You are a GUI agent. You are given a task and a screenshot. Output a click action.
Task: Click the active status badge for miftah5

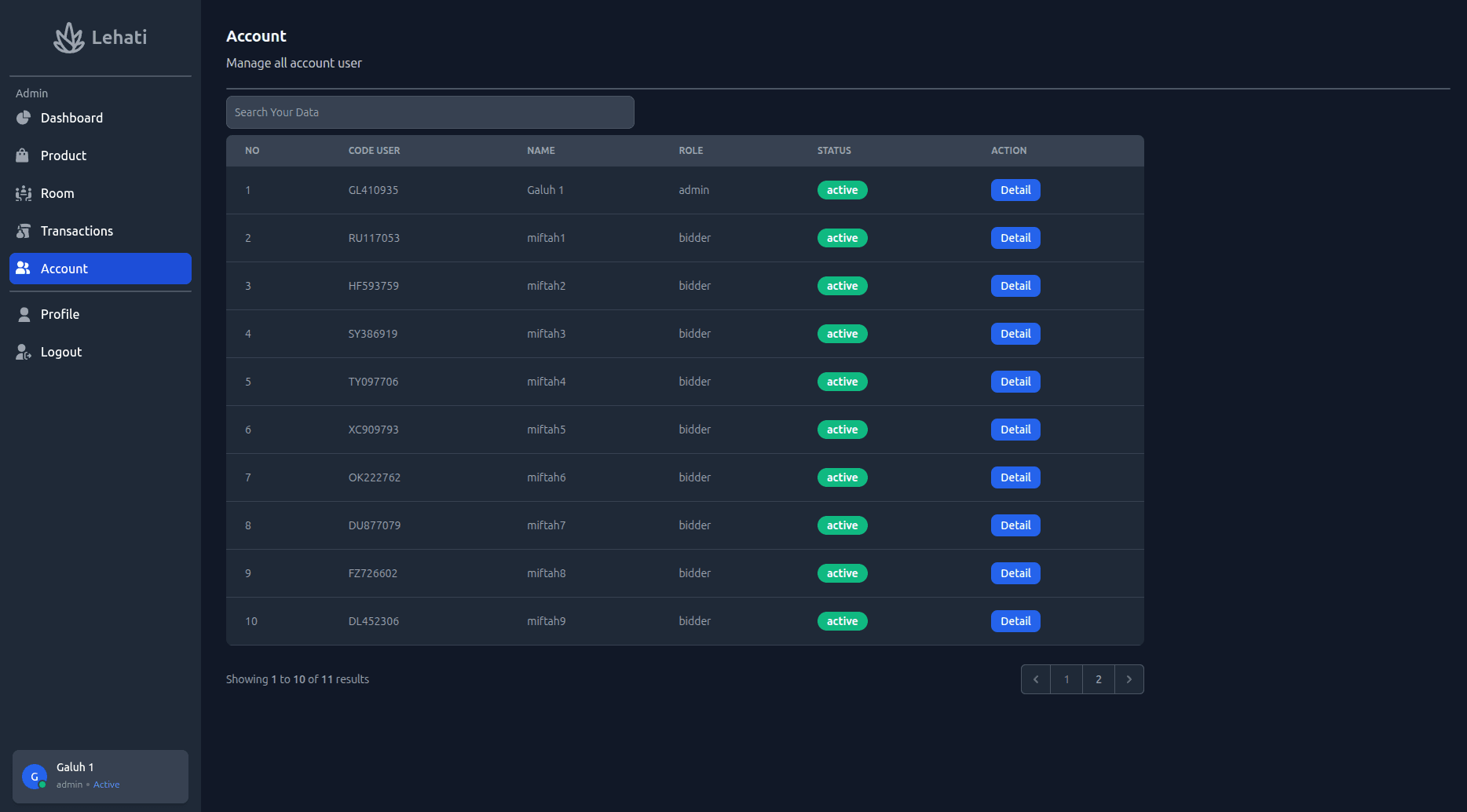pos(842,430)
